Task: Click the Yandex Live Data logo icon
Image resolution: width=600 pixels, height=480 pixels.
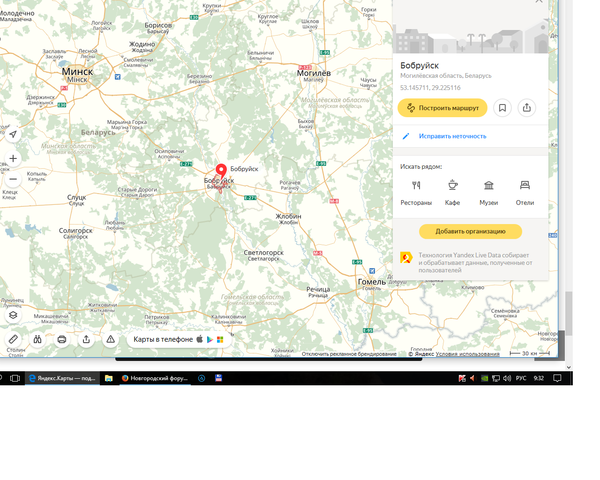Action: tap(406, 258)
